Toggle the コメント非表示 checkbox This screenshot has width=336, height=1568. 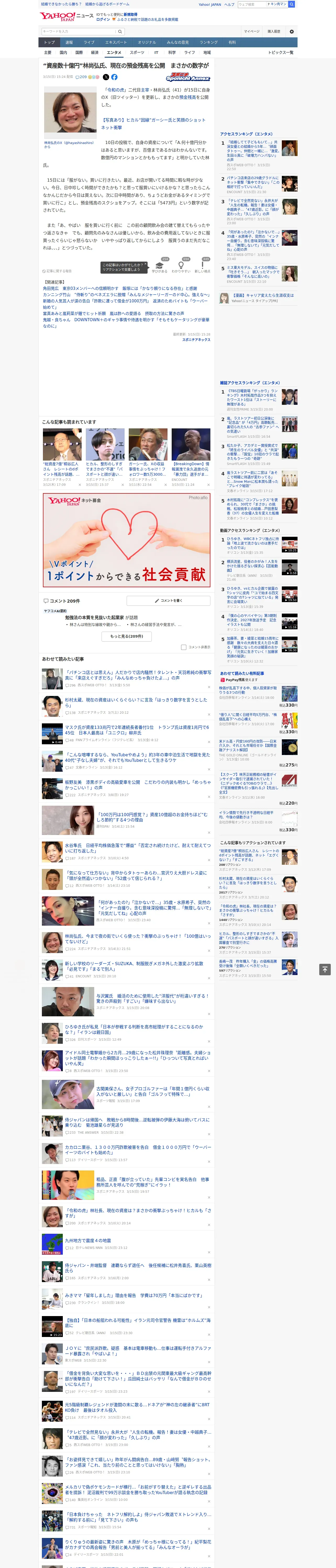pos(183,647)
